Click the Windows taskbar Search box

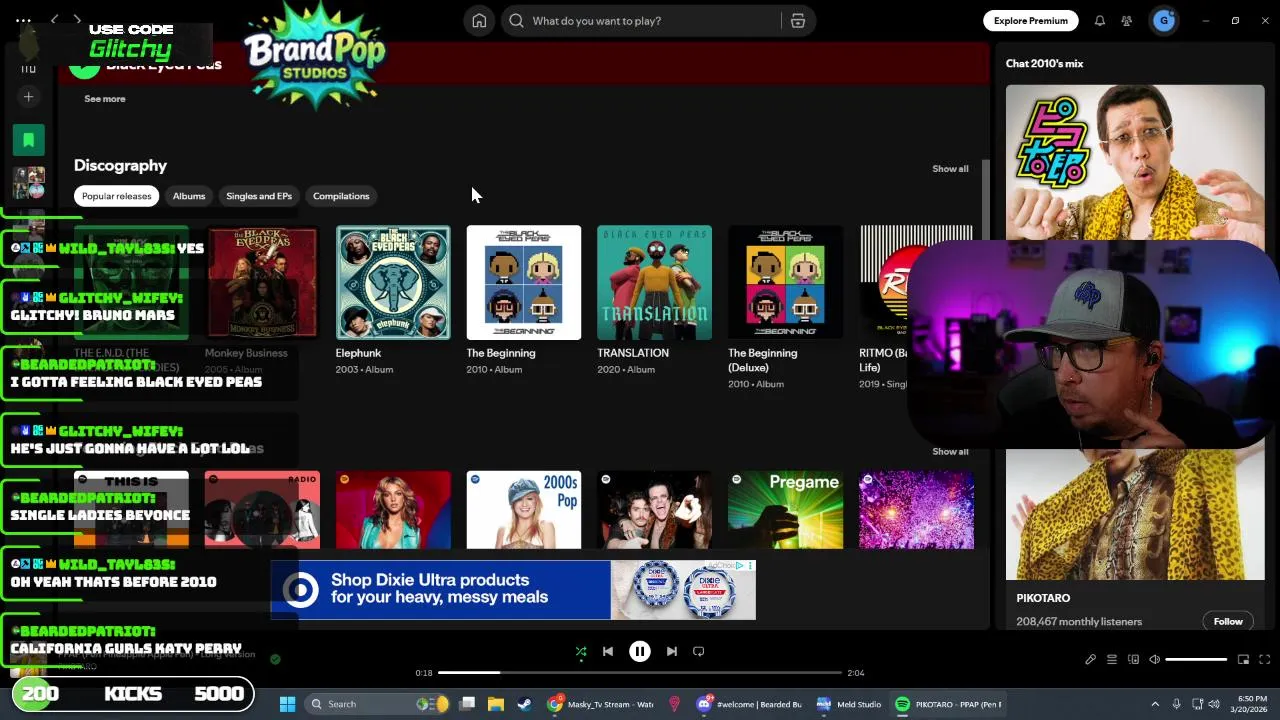point(377,704)
